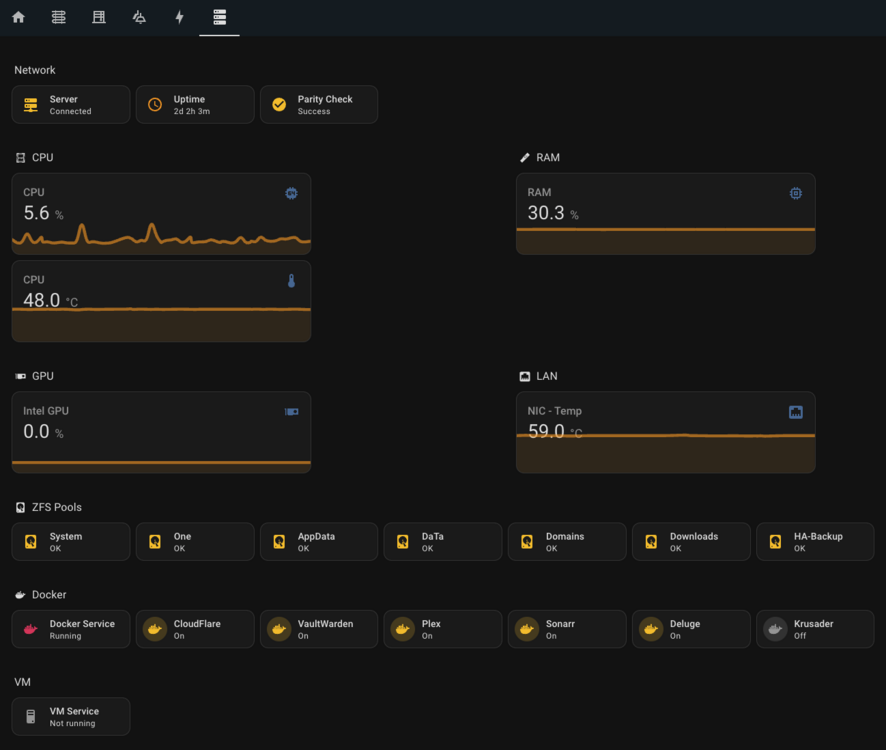Toggle the Plex docker container
Image resolution: width=886 pixels, height=750 pixels.
[443, 629]
